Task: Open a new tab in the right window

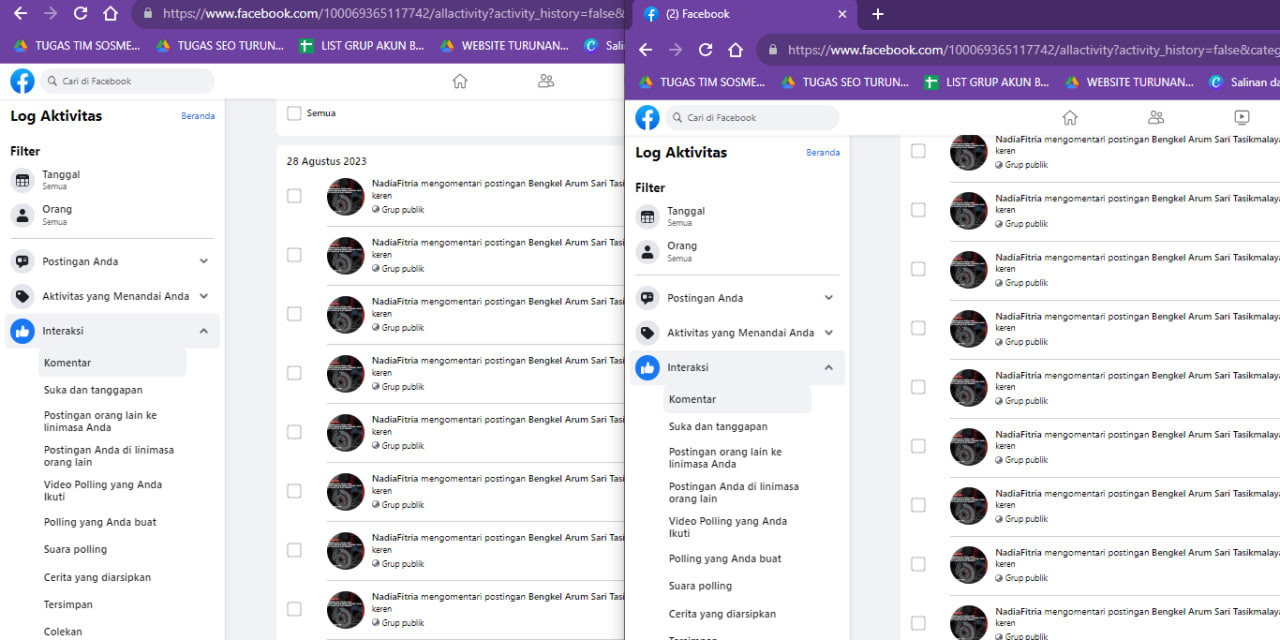Action: (x=878, y=14)
